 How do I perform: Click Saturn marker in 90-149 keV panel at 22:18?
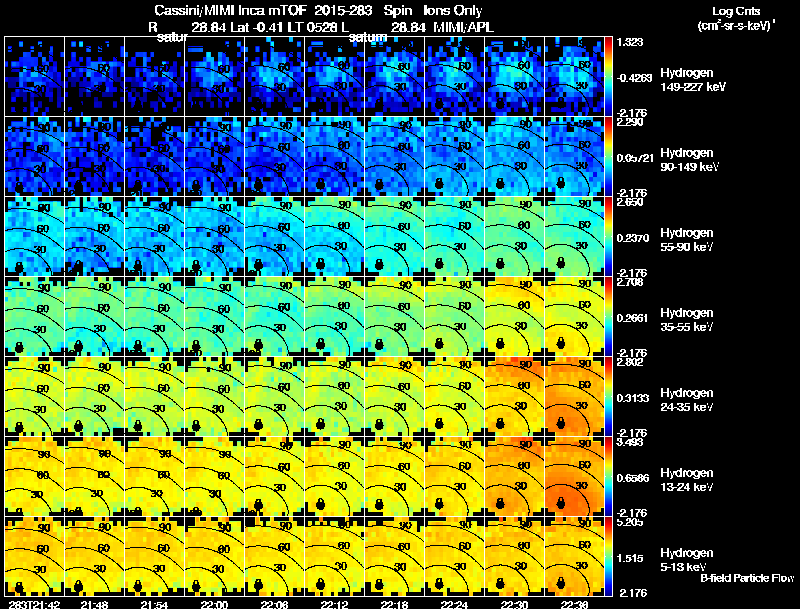379,184
